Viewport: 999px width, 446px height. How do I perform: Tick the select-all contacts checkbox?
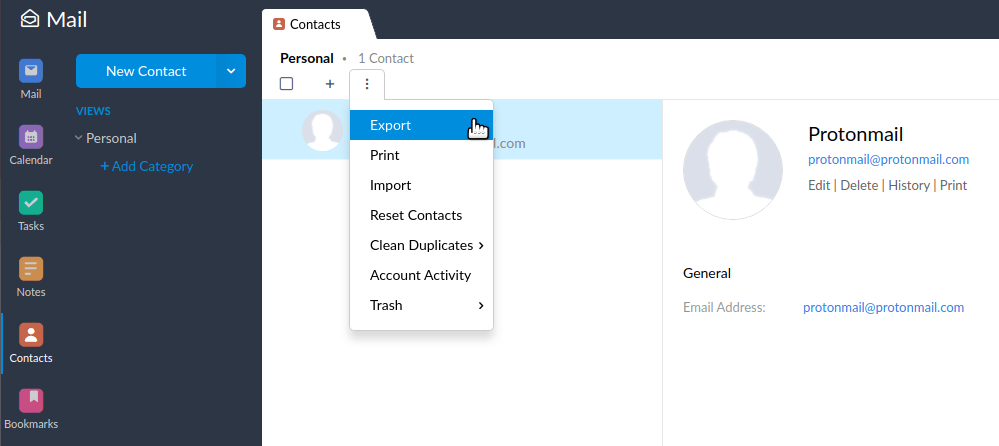click(x=286, y=84)
